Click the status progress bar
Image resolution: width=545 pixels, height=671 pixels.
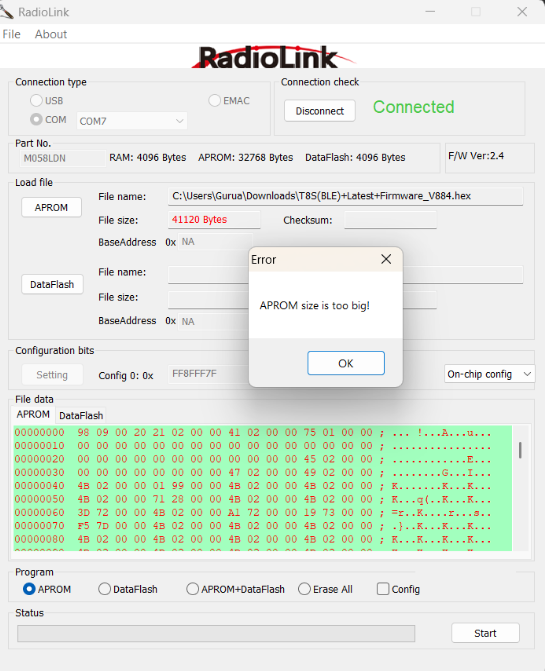coord(216,633)
